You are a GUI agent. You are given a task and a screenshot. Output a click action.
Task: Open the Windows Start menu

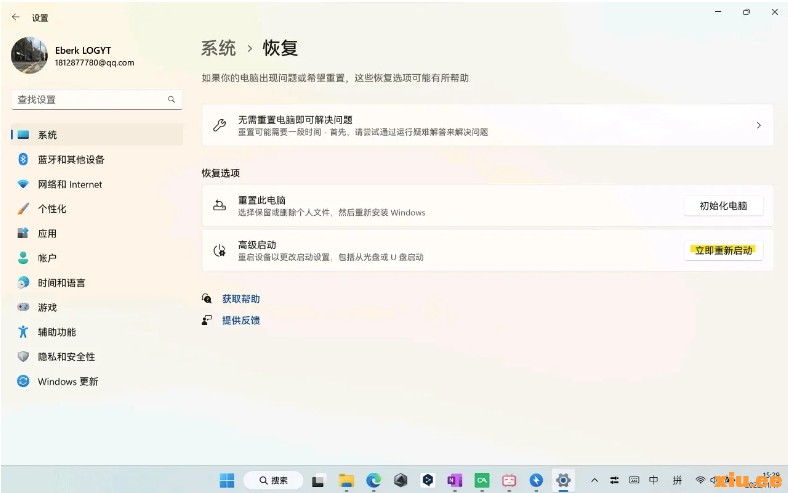[227, 480]
